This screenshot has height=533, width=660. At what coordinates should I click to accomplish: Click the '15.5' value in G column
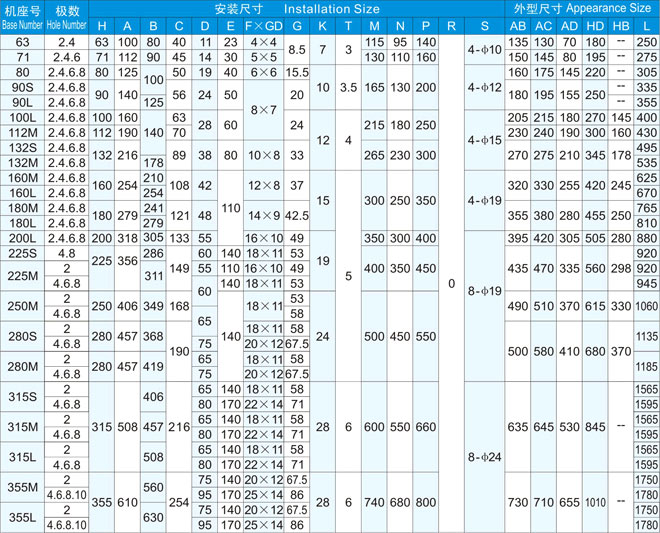point(297,72)
